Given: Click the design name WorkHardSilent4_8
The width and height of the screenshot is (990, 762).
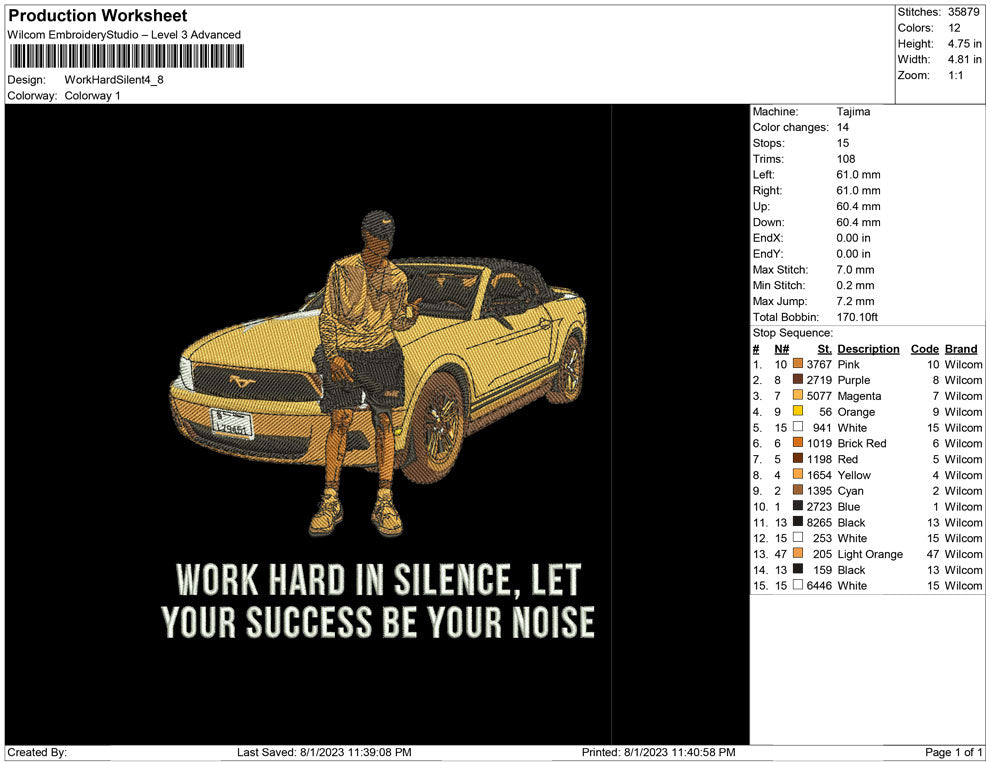Looking at the screenshot, I should click(114, 80).
